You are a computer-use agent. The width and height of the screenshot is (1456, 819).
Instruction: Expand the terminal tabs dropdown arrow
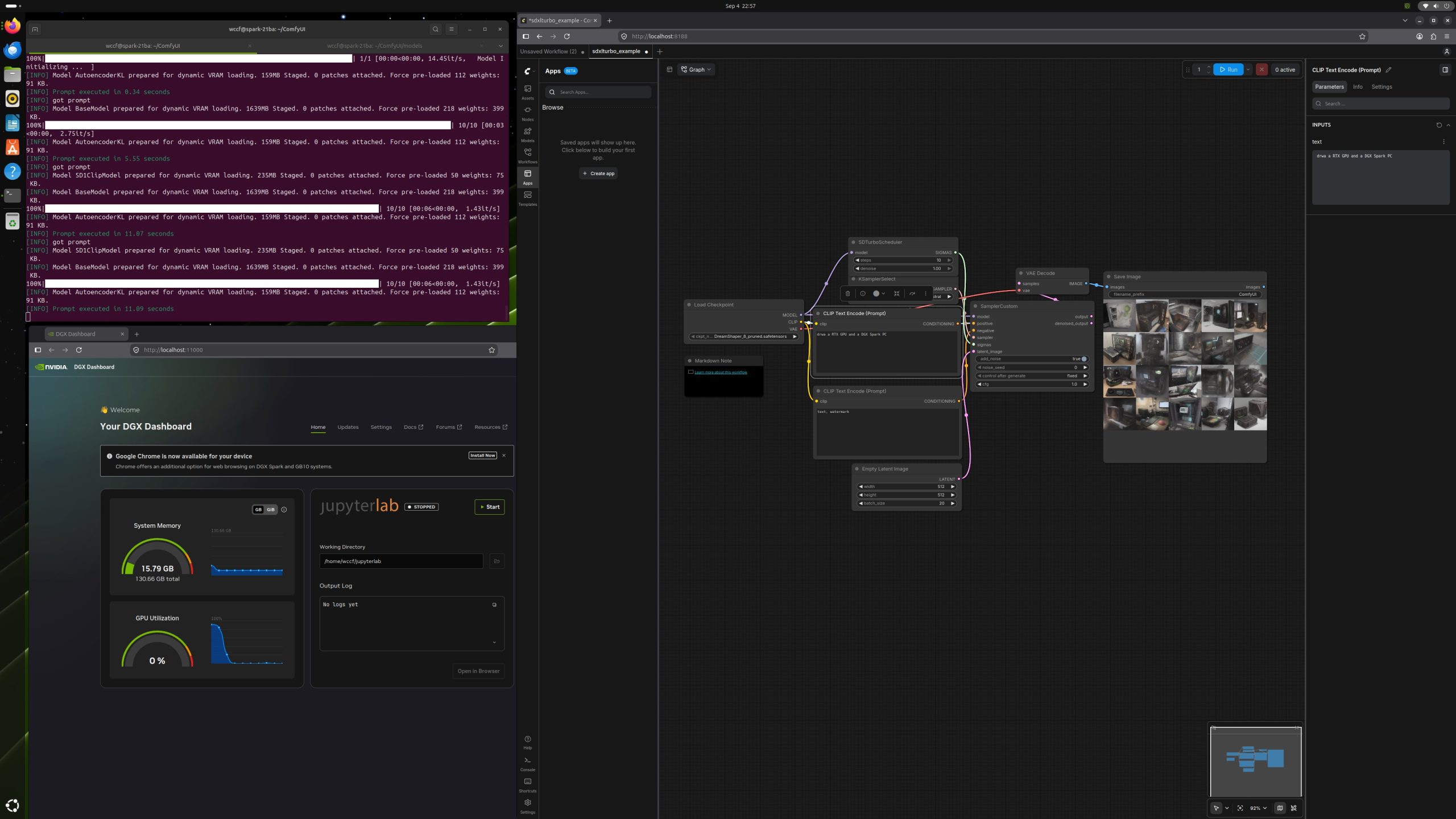click(x=500, y=45)
